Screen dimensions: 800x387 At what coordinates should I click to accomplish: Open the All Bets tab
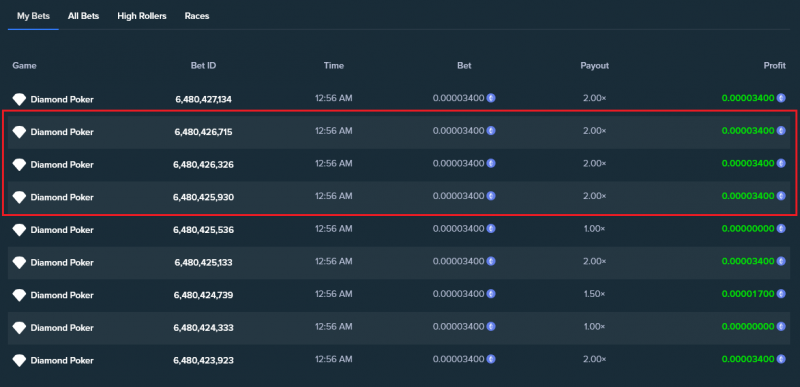coord(83,16)
